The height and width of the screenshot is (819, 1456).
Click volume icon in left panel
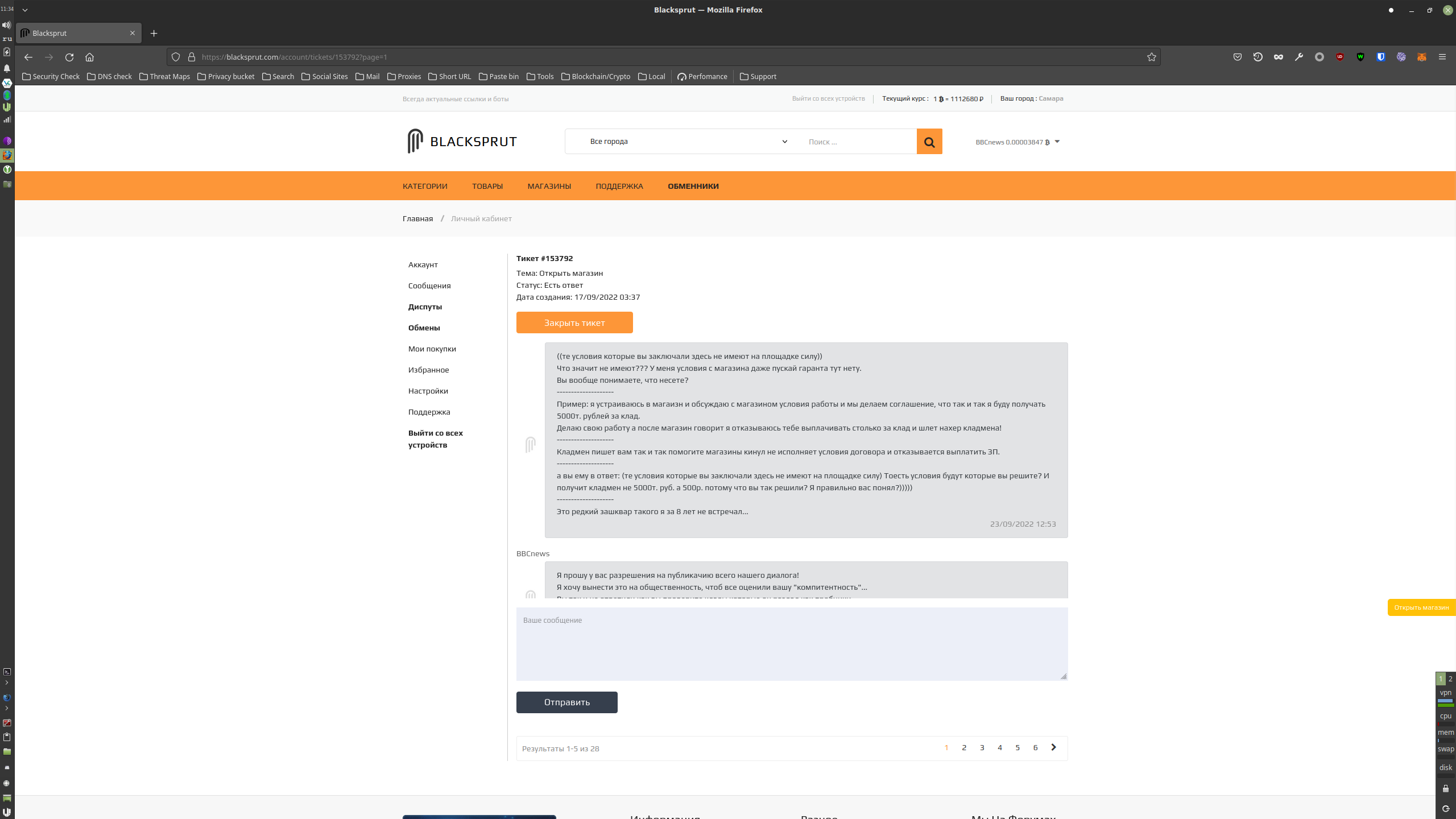coord(7,25)
